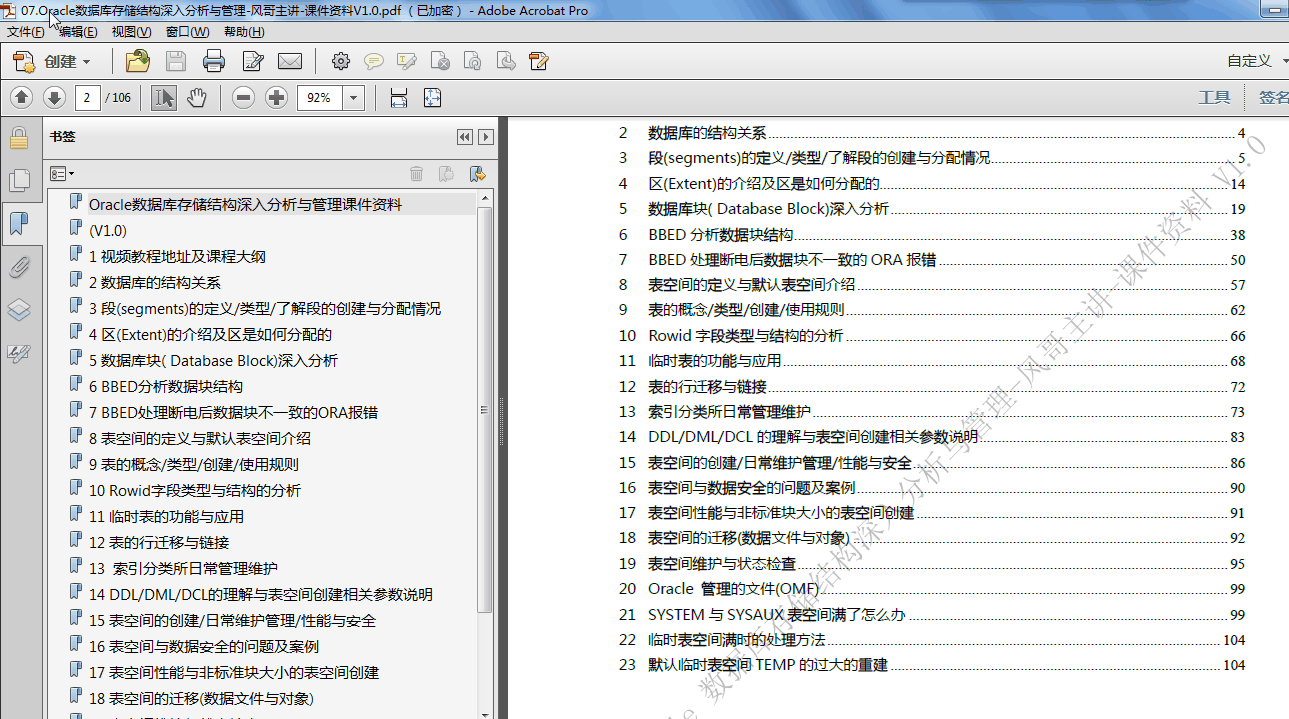Click the page number input field
Image resolution: width=1289 pixels, height=719 pixels.
[88, 97]
